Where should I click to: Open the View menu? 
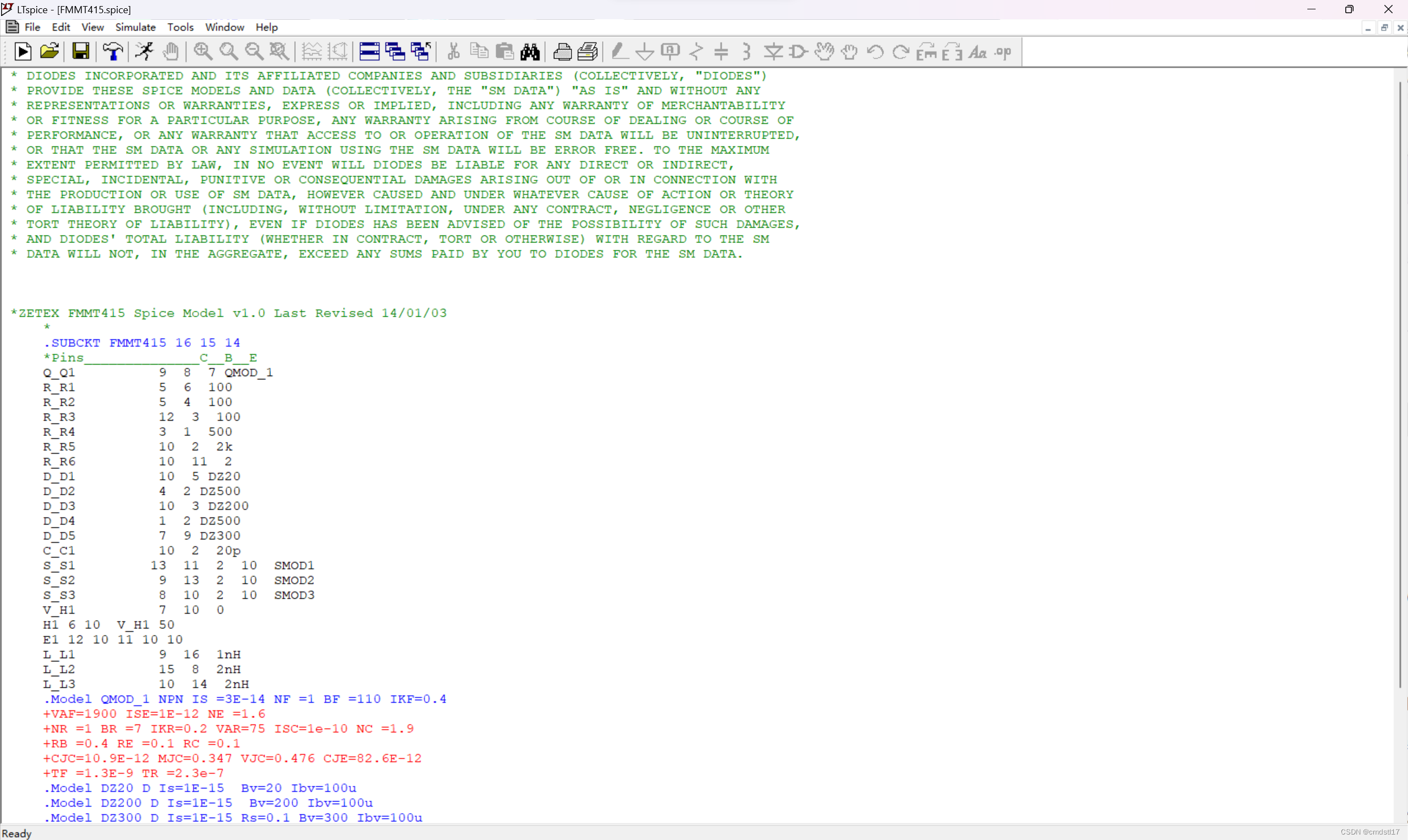[x=92, y=27]
